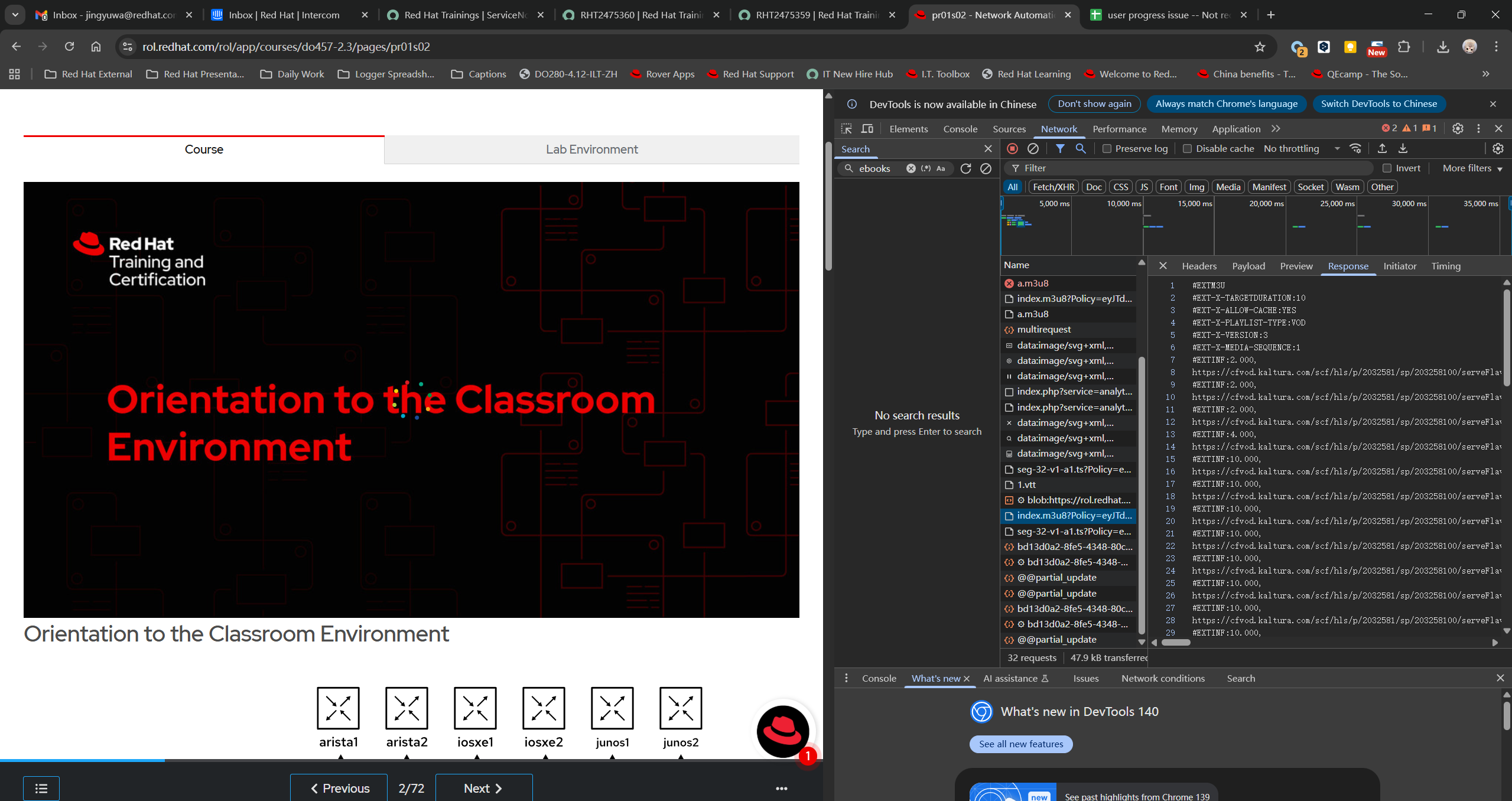Open DevTools settings gear
The height and width of the screenshot is (801, 1512).
tap(1458, 129)
